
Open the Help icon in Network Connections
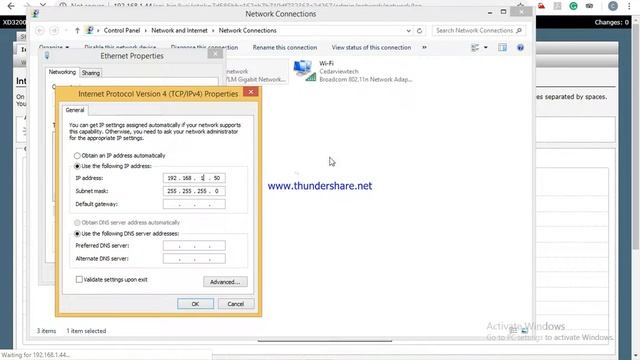coord(520,48)
